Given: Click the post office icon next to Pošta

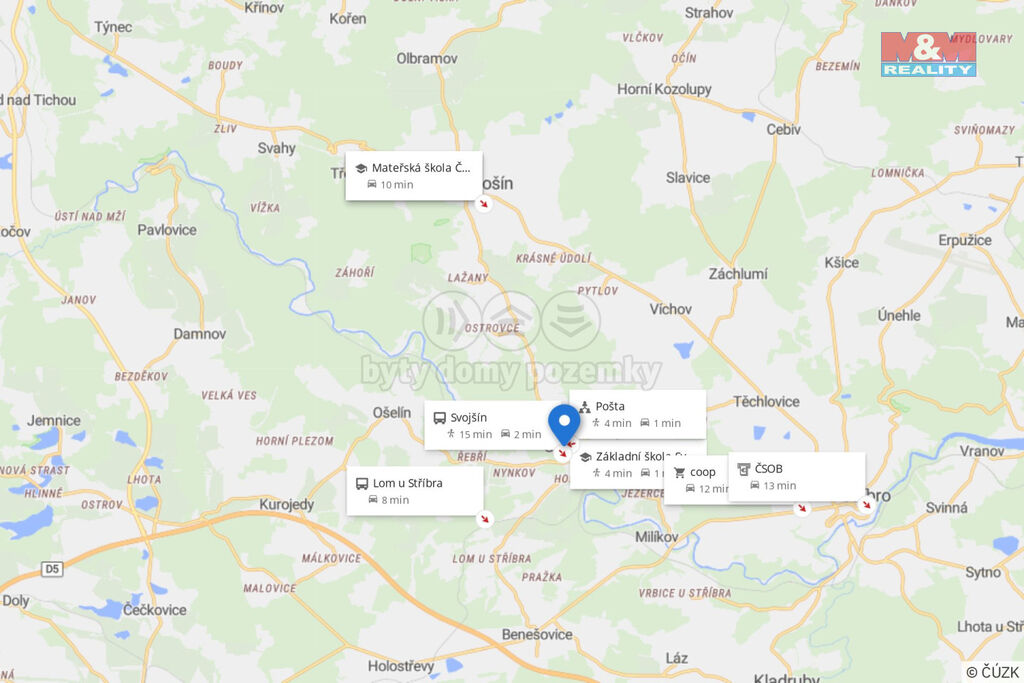Looking at the screenshot, I should click(x=584, y=407).
